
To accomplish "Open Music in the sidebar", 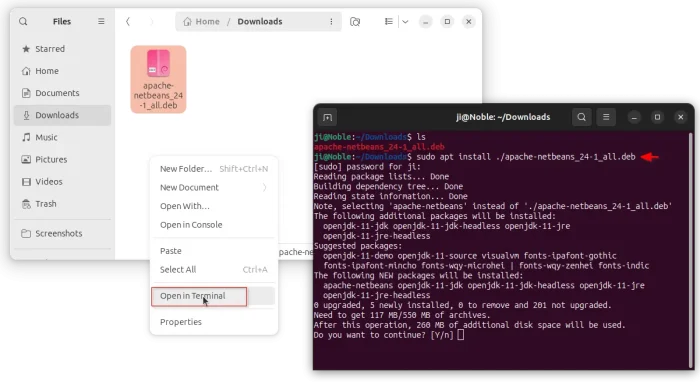I will coord(62,137).
